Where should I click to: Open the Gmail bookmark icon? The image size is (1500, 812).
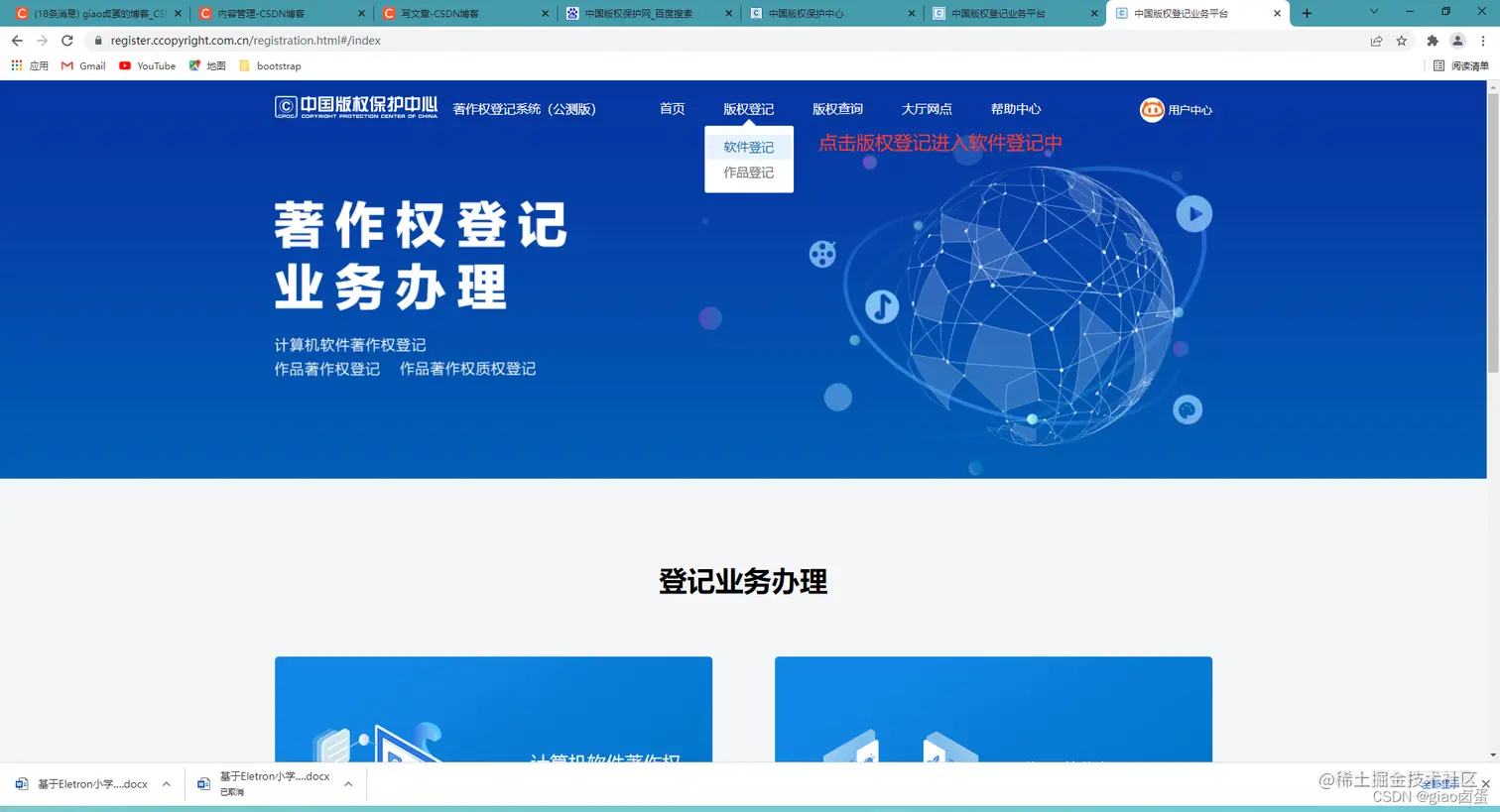pyautogui.click(x=67, y=65)
